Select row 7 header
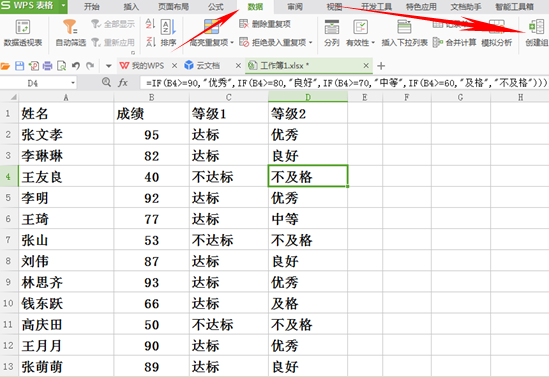Image resolution: width=549 pixels, height=377 pixels. point(8,240)
